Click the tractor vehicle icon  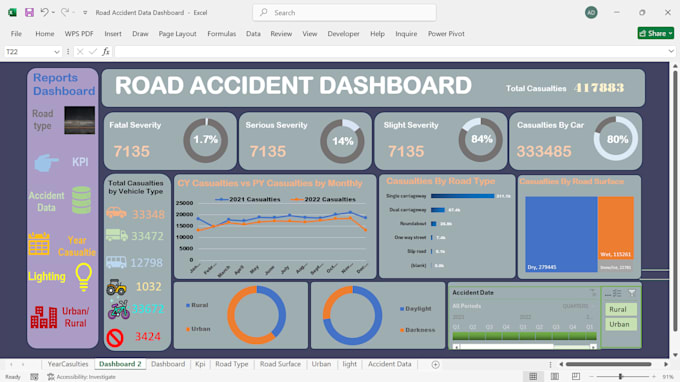coord(117,287)
